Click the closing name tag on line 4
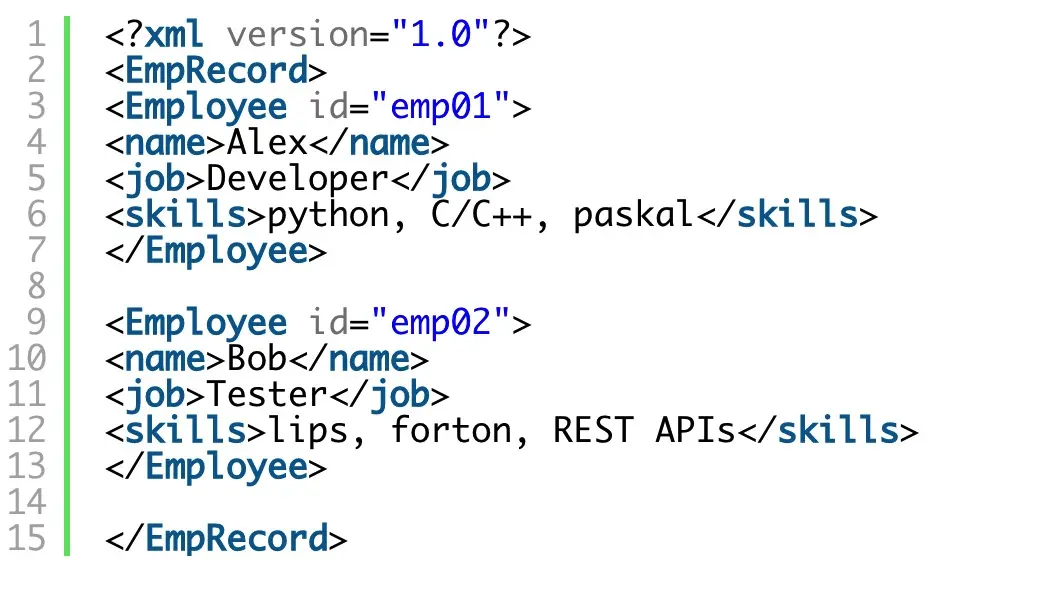 pos(379,143)
